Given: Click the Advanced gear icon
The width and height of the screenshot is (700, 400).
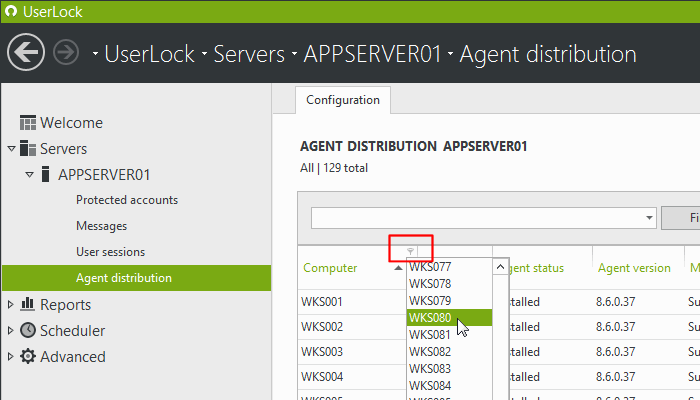Looking at the screenshot, I should [x=28, y=356].
